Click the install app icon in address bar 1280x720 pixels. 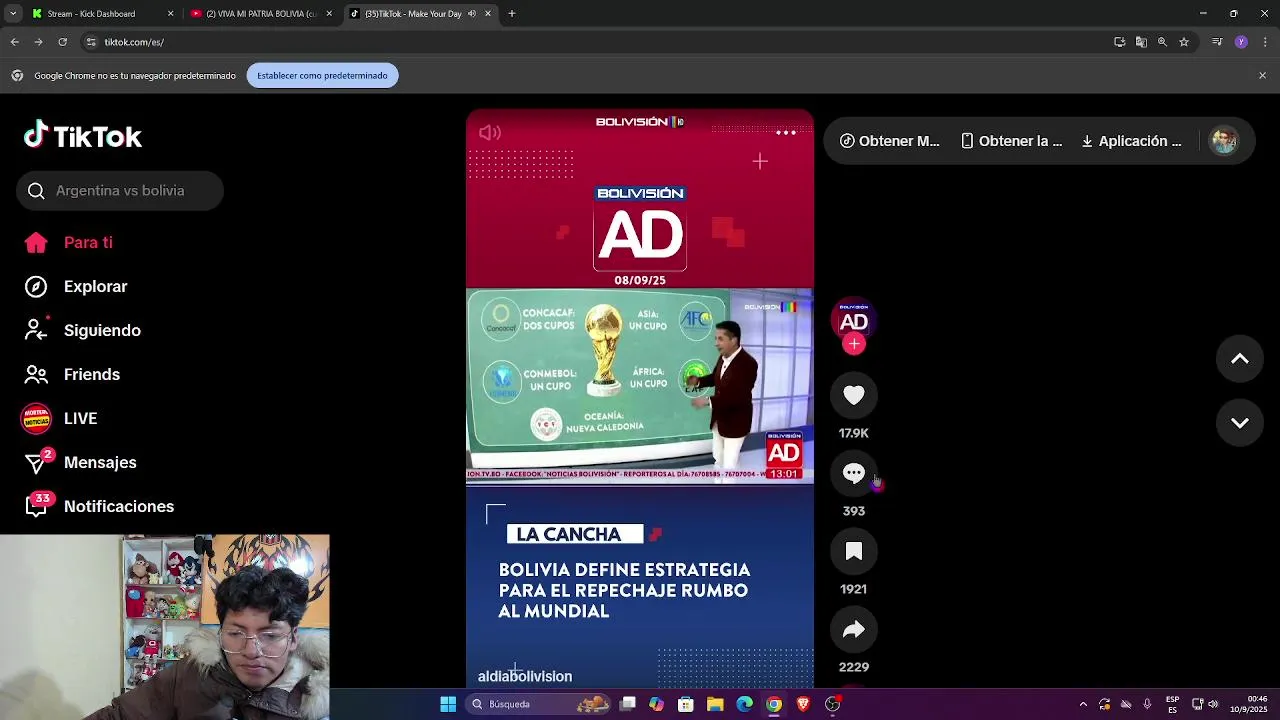[x=1120, y=42]
